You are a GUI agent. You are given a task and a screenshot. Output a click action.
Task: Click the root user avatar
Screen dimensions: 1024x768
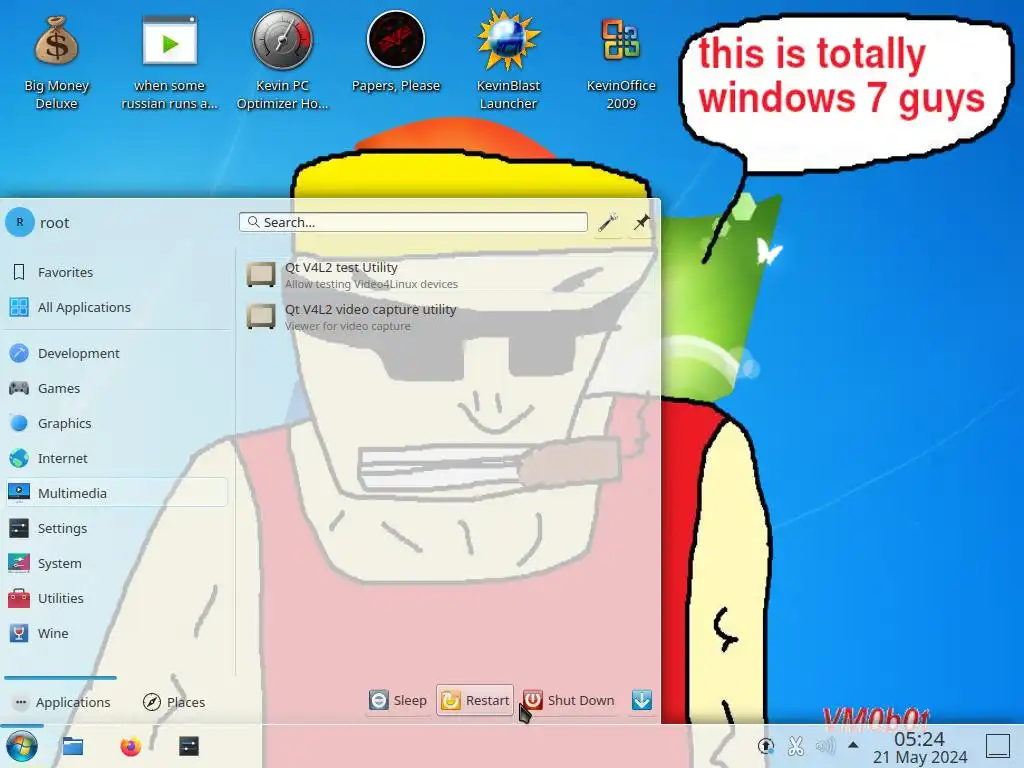point(20,223)
